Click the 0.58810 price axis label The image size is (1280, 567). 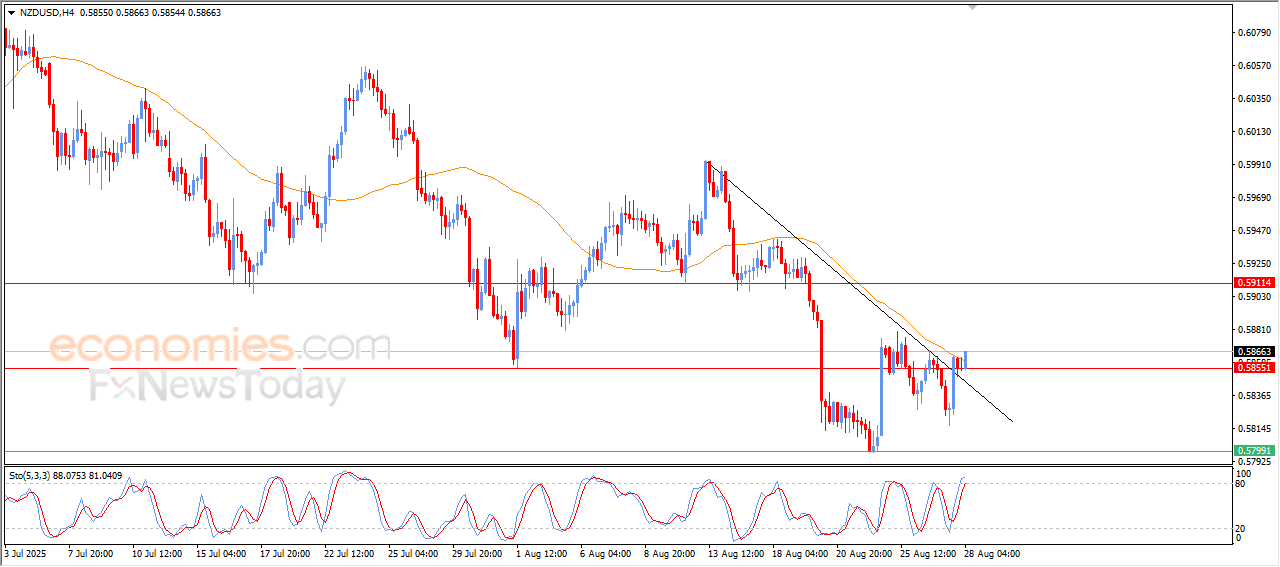pyautogui.click(x=1255, y=330)
